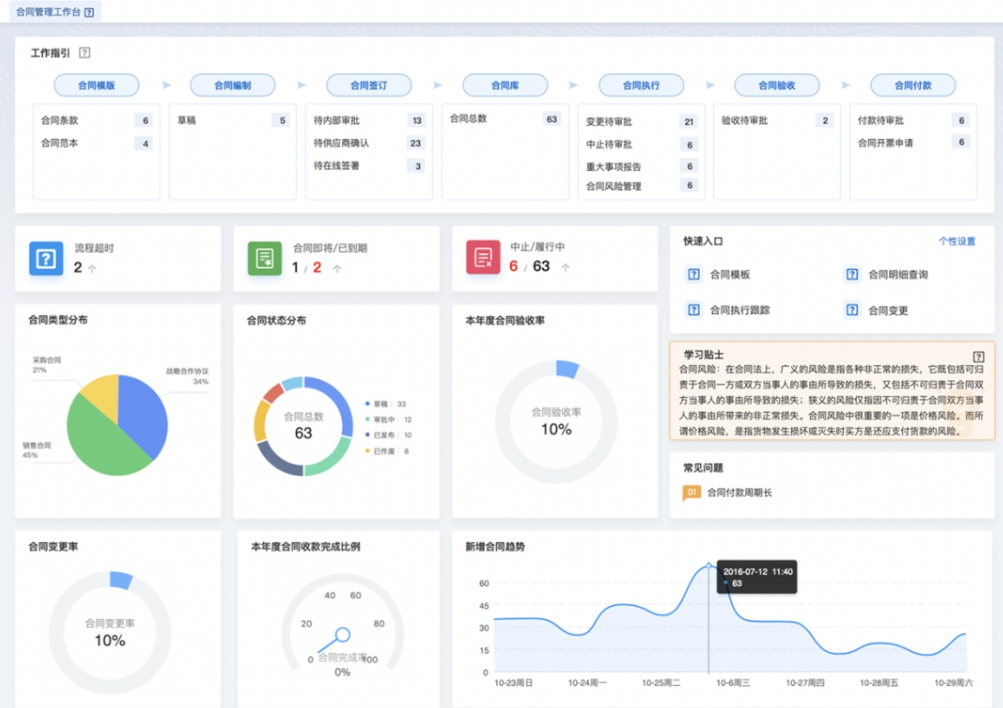Screen dimensions: 1003x708
Task: Switch to the 合同管理工作台 tab
Action: (x=55, y=12)
